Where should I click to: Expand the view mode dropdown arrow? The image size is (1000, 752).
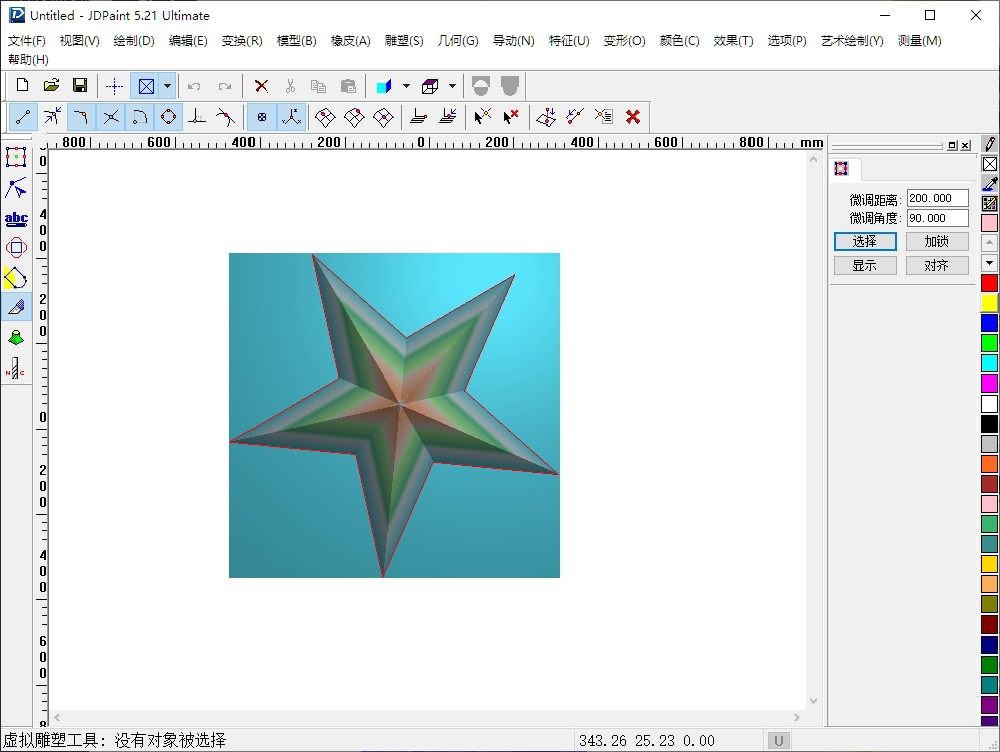coord(167,86)
